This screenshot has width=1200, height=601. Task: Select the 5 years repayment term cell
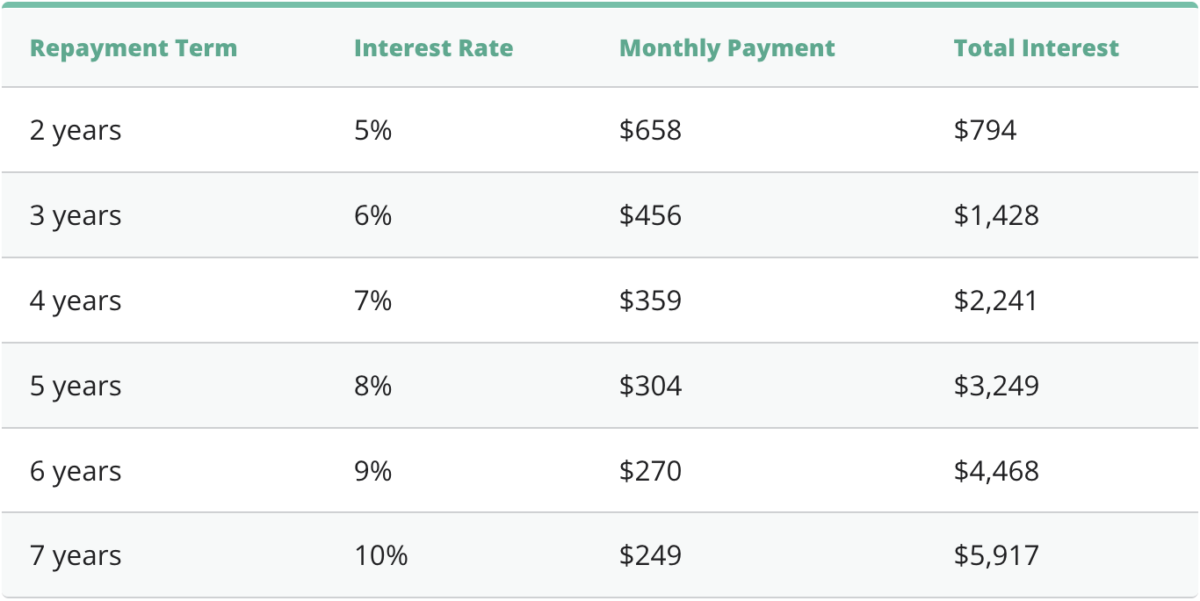(x=75, y=386)
